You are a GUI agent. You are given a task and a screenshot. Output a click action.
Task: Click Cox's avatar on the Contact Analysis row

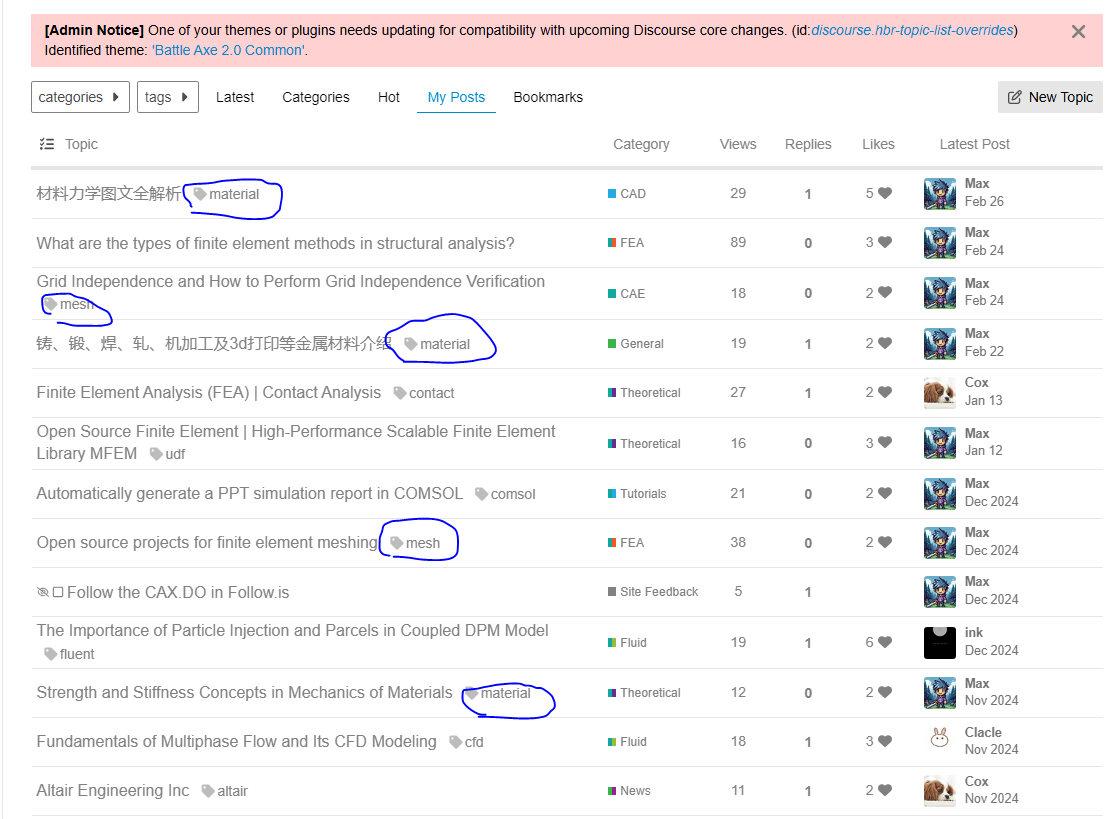tap(939, 392)
